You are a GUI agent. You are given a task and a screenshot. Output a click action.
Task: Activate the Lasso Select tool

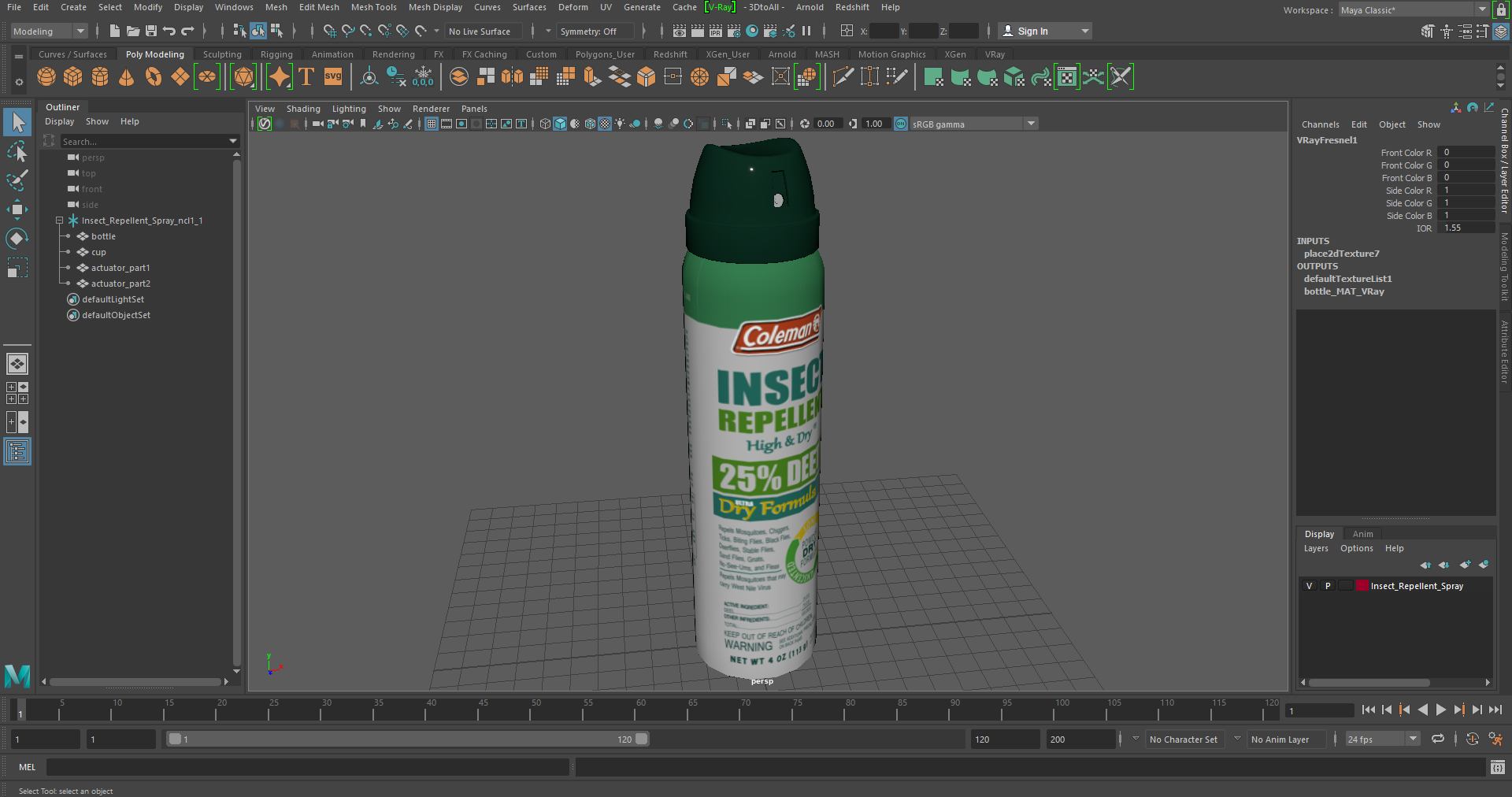[x=17, y=151]
